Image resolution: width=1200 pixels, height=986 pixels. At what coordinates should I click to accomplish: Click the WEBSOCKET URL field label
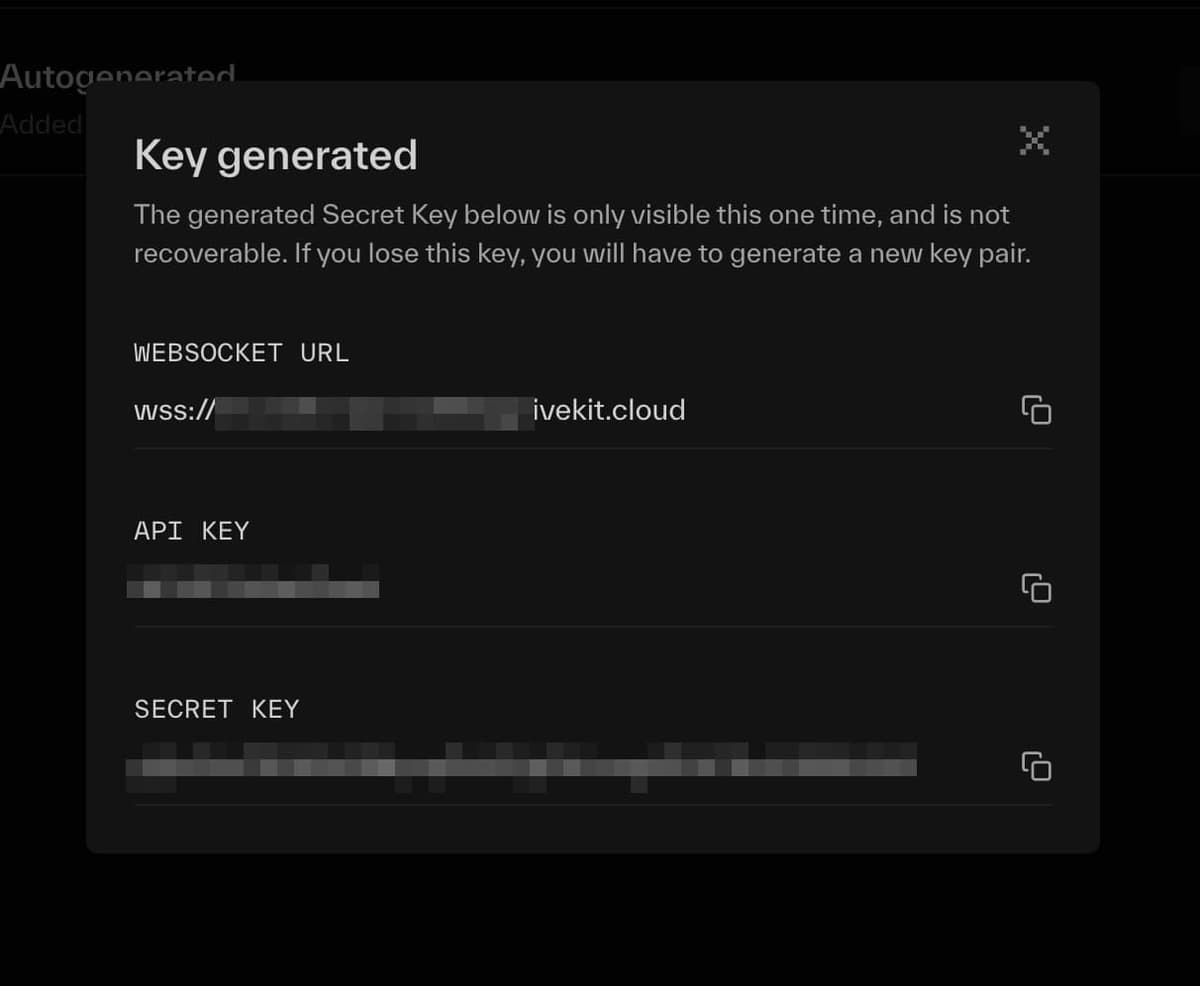pos(241,353)
